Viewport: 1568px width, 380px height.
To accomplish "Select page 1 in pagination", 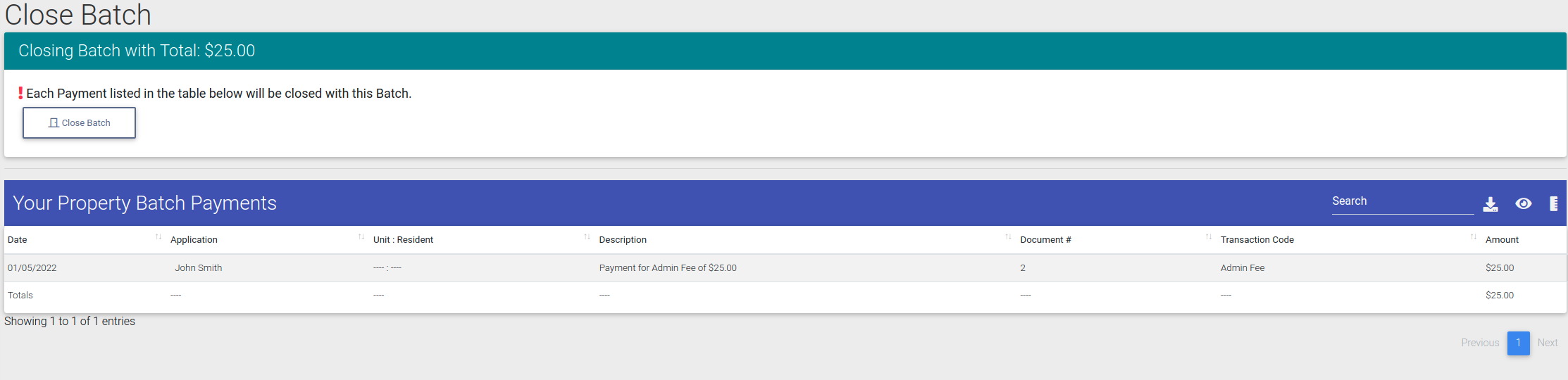I will pyautogui.click(x=1519, y=343).
